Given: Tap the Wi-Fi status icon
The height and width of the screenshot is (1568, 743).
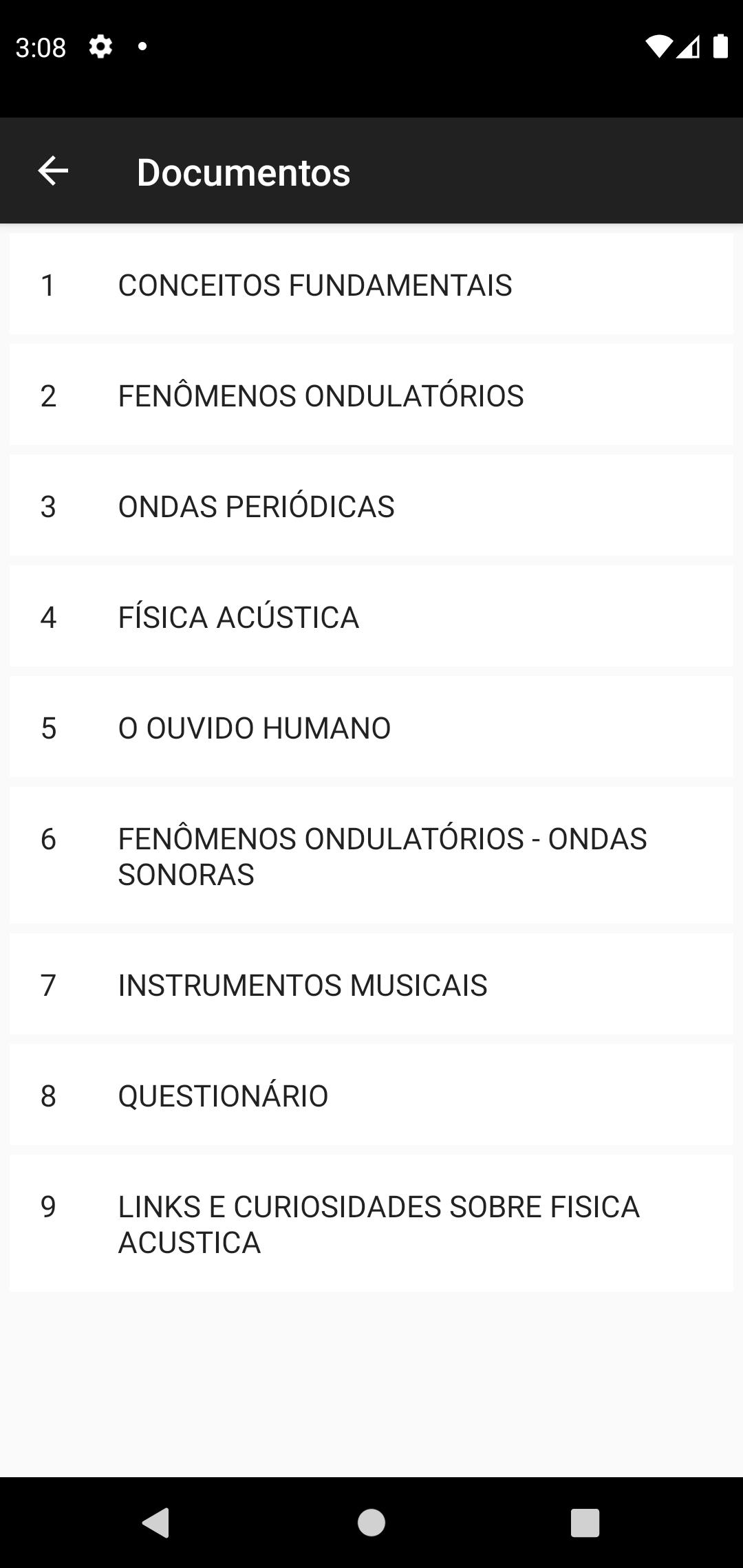Looking at the screenshot, I should click(x=658, y=47).
